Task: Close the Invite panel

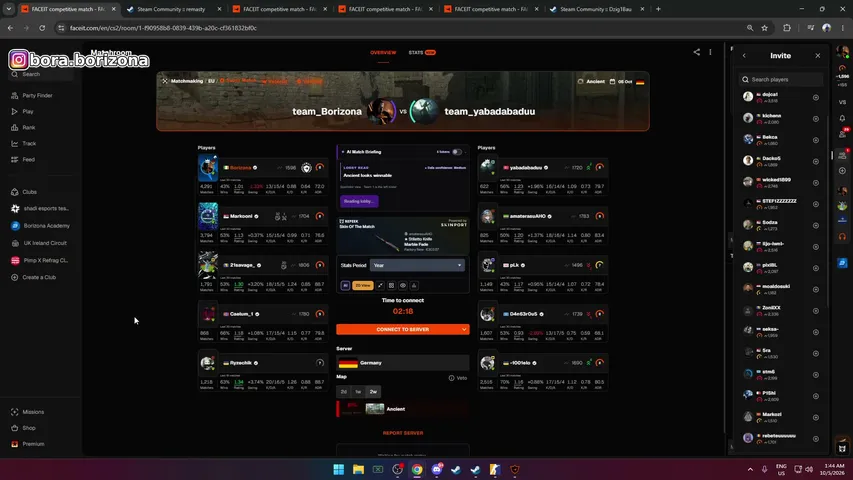Action: click(x=818, y=56)
